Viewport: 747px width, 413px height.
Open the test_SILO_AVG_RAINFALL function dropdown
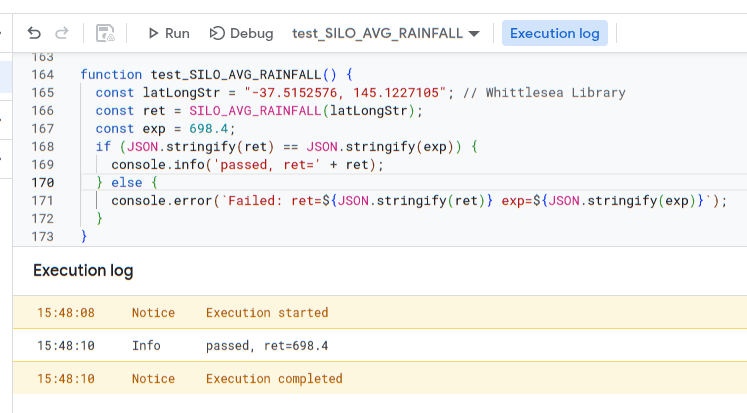coord(385,33)
